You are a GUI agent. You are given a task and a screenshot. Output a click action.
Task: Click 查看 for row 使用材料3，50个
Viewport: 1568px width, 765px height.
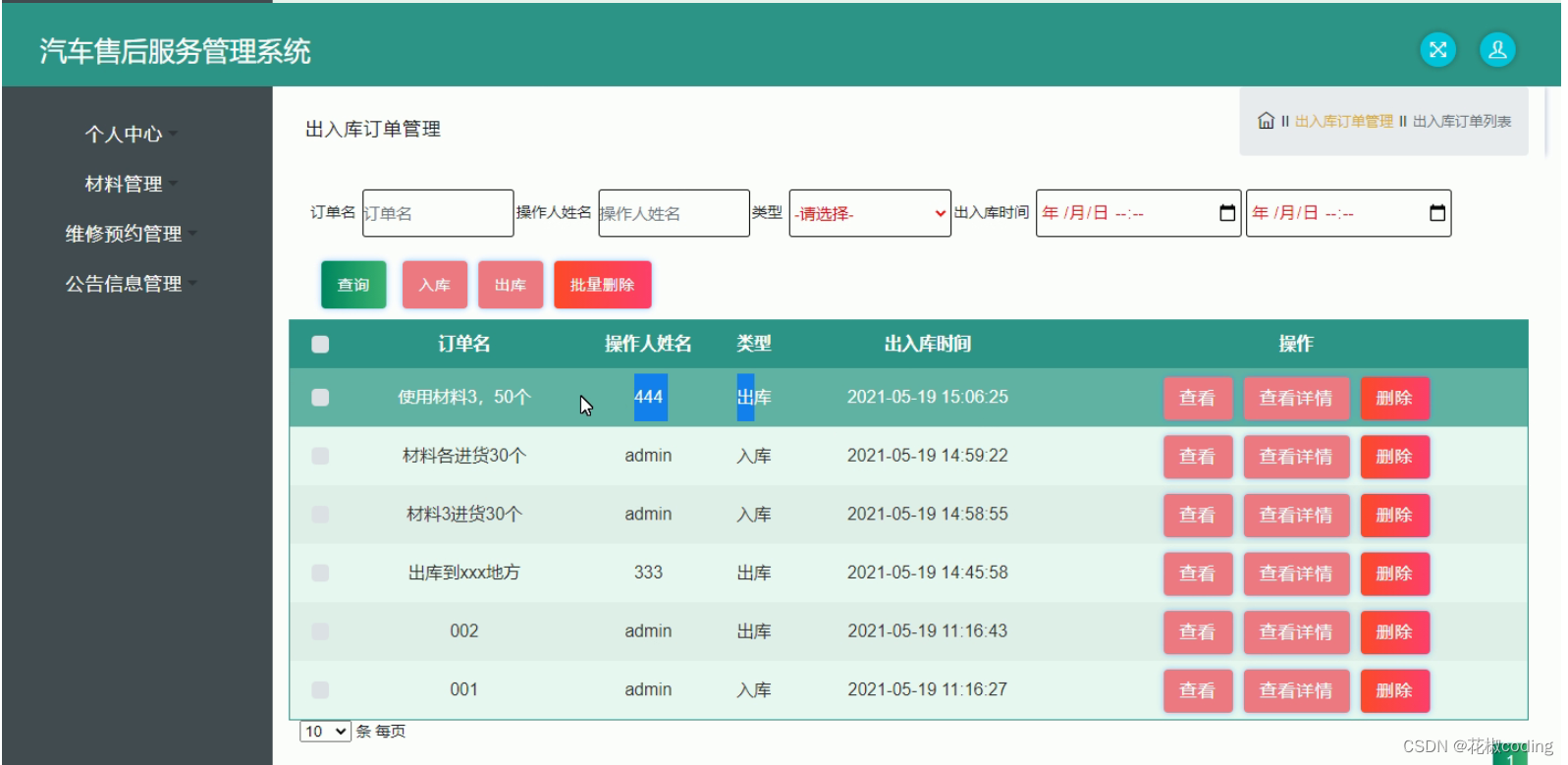[1197, 398]
